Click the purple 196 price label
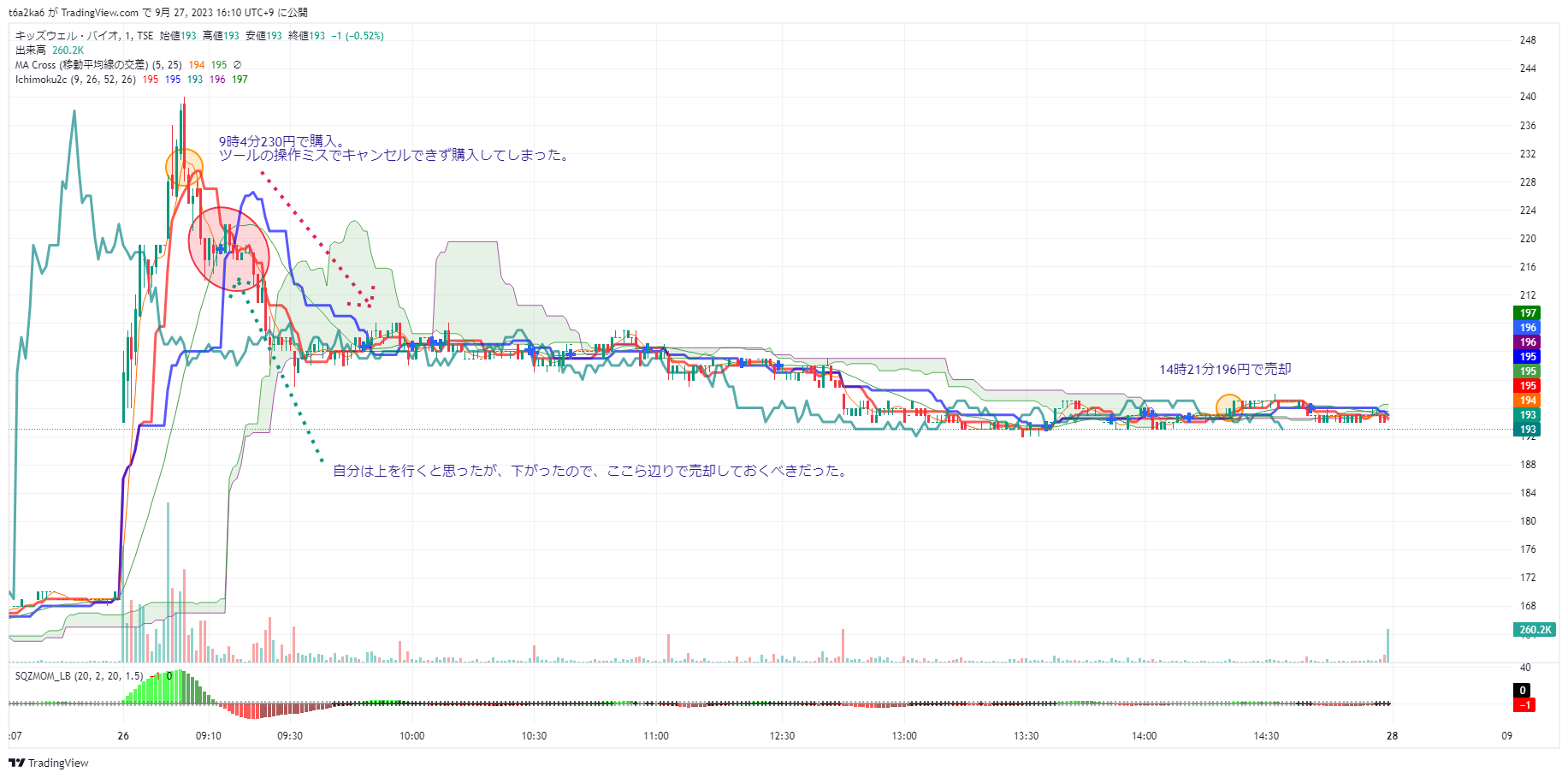1568x778 pixels. point(1528,342)
